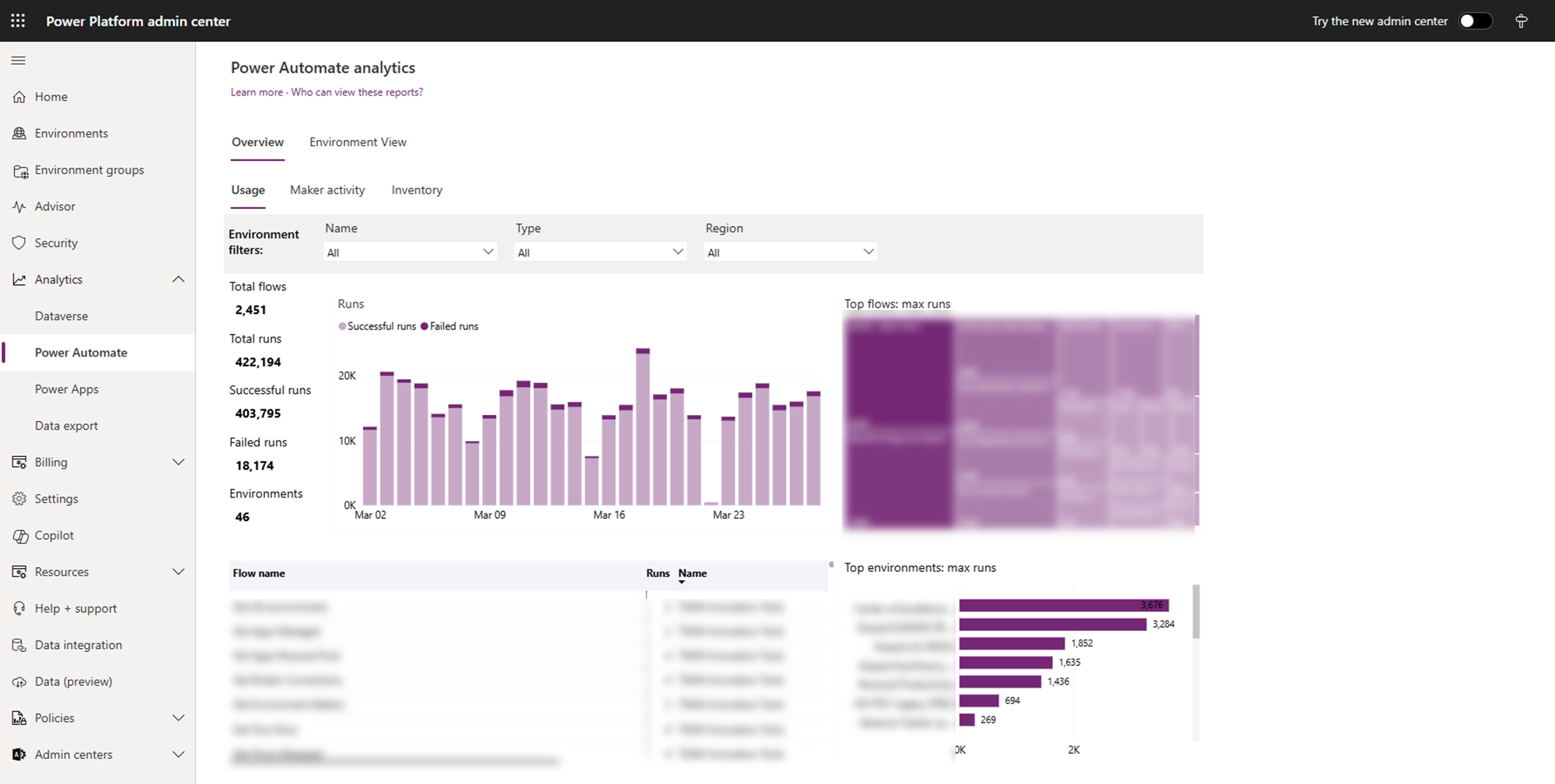Collapse the Analytics section chevron

click(x=178, y=280)
